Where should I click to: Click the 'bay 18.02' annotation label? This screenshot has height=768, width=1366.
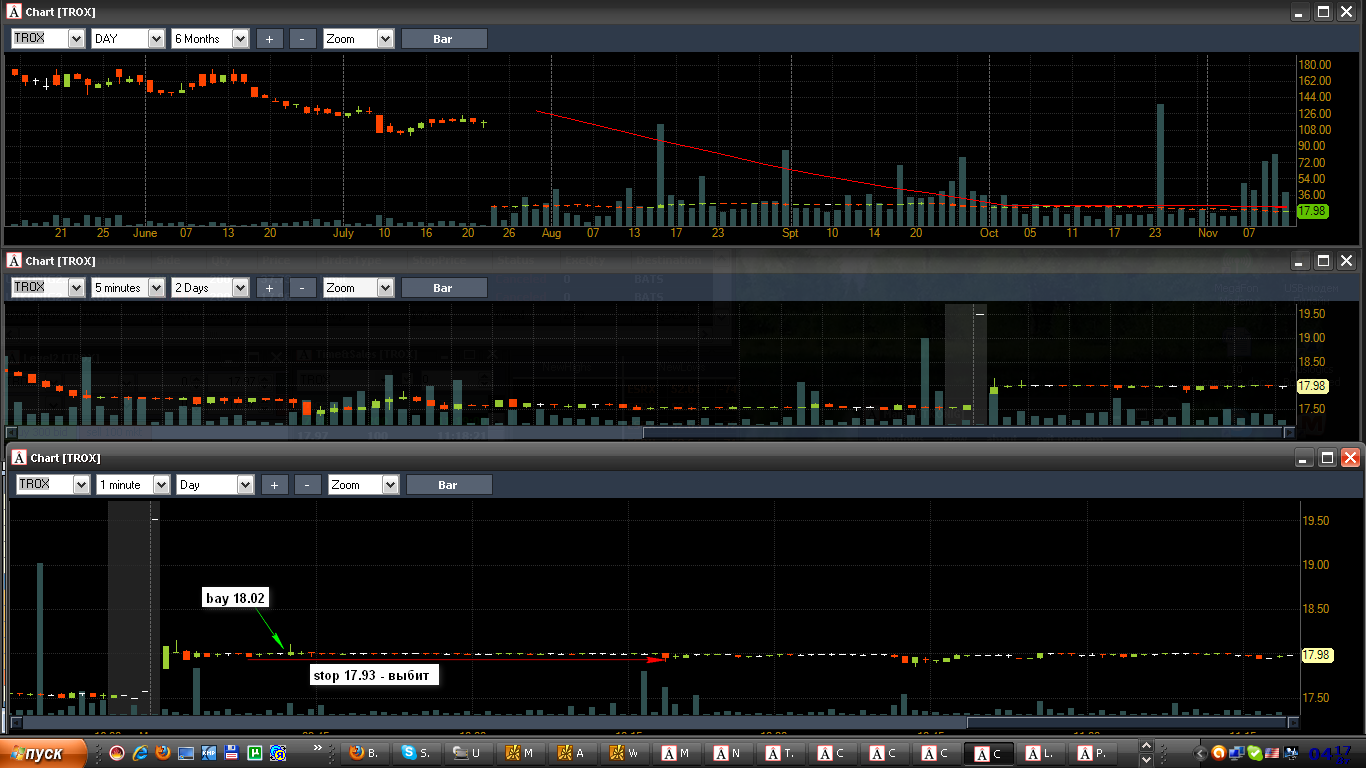236,598
